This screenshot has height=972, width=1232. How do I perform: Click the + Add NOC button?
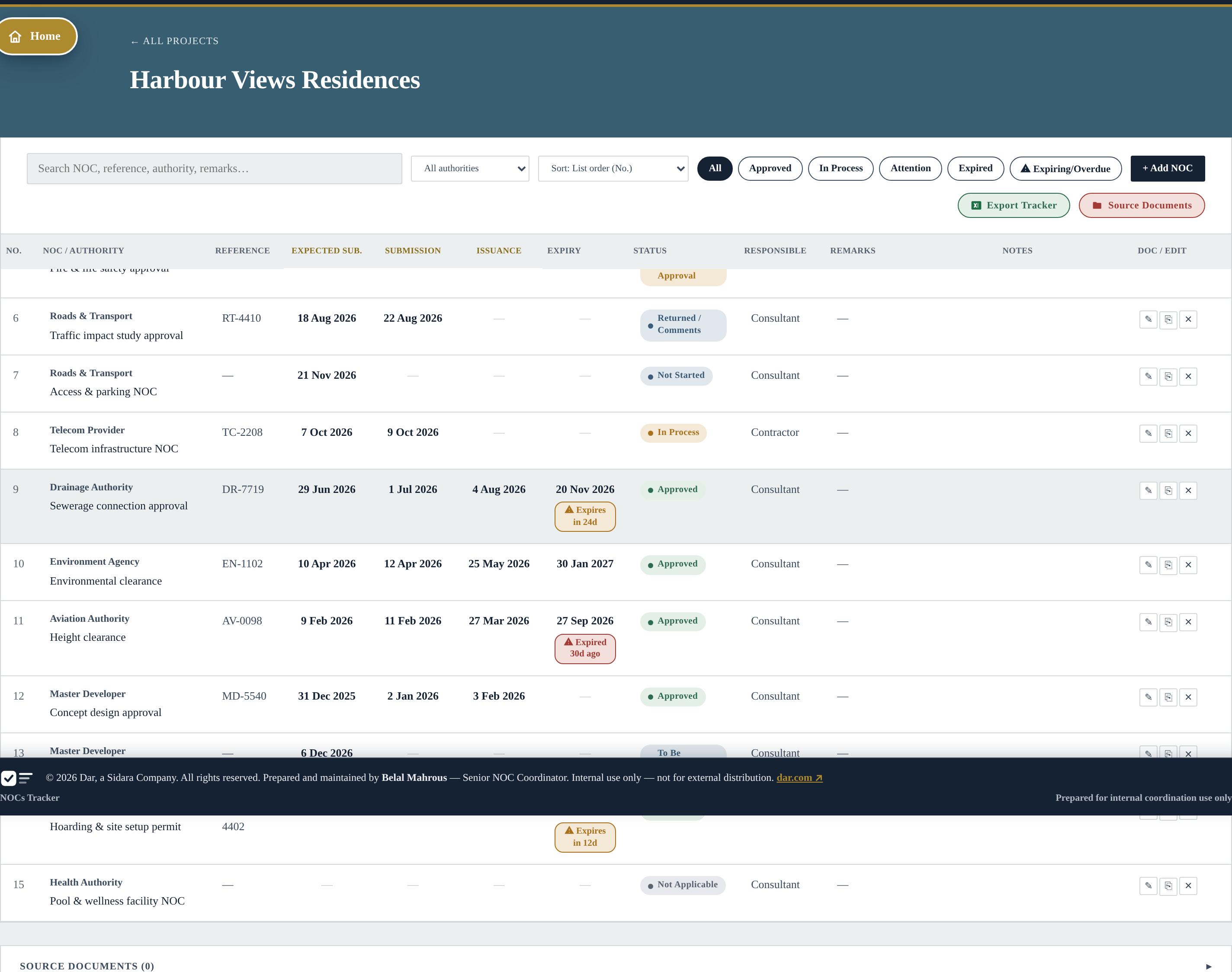click(1167, 169)
